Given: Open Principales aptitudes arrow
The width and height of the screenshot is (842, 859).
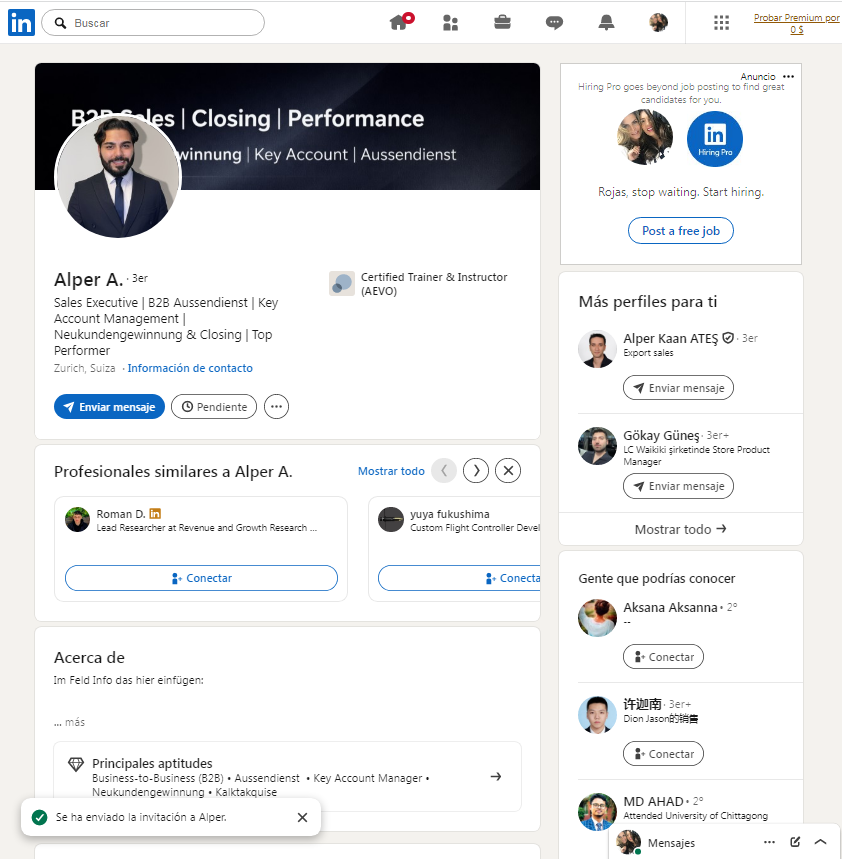Looking at the screenshot, I should click(496, 776).
